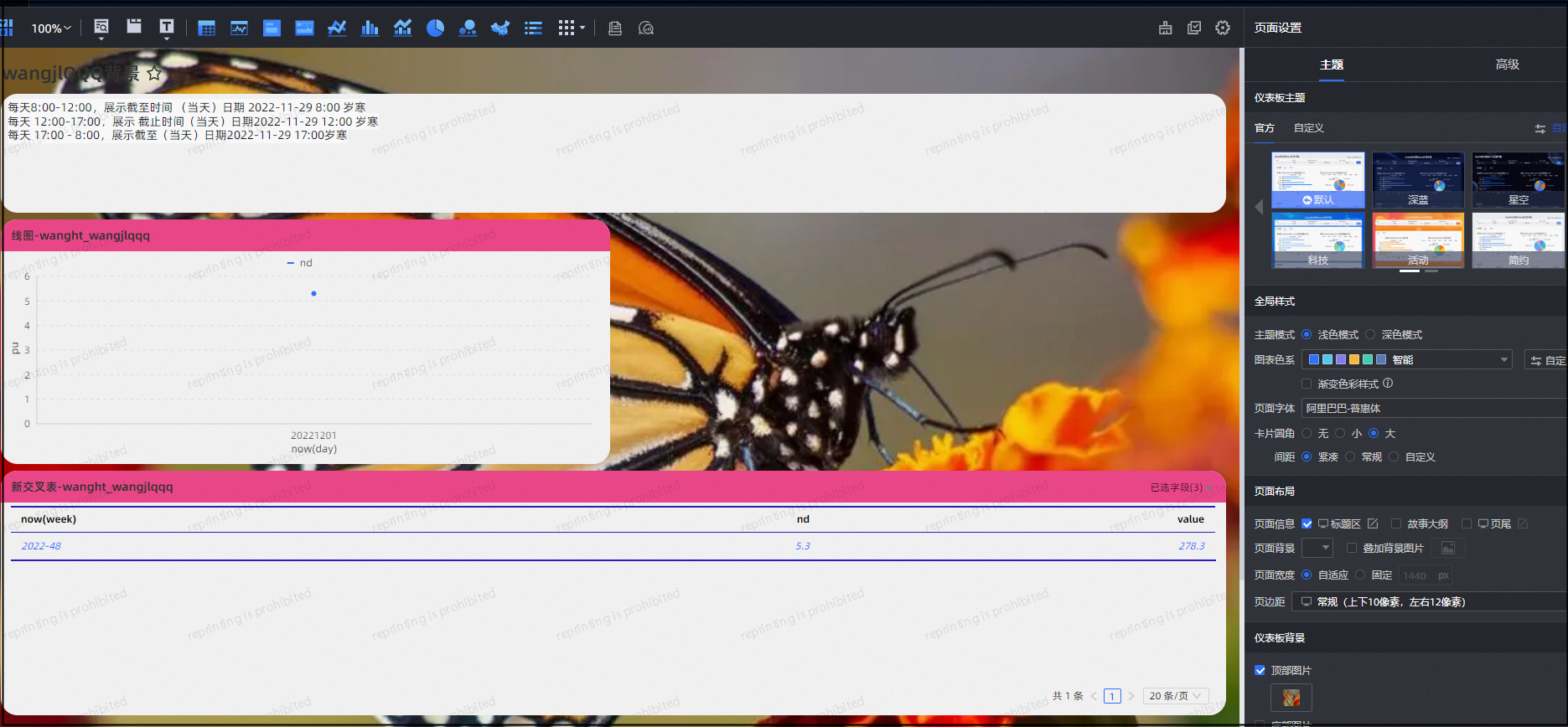Open the 100% zoom level dropdown
The width and height of the screenshot is (1568, 727).
coord(51,28)
